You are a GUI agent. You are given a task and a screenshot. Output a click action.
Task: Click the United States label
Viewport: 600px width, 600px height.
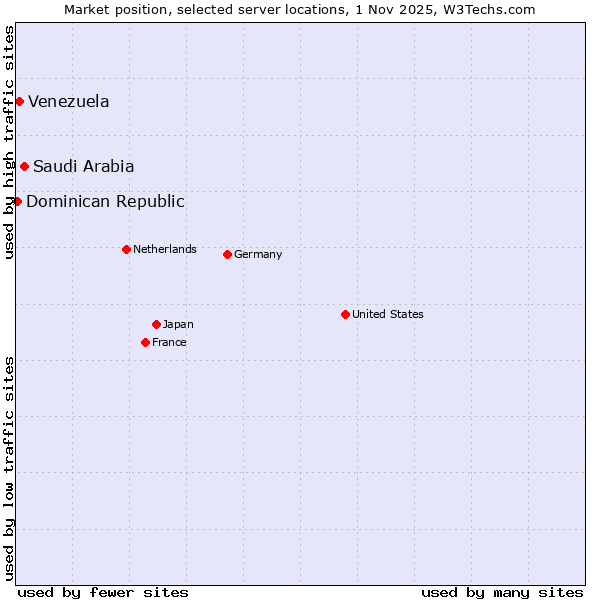(387, 314)
